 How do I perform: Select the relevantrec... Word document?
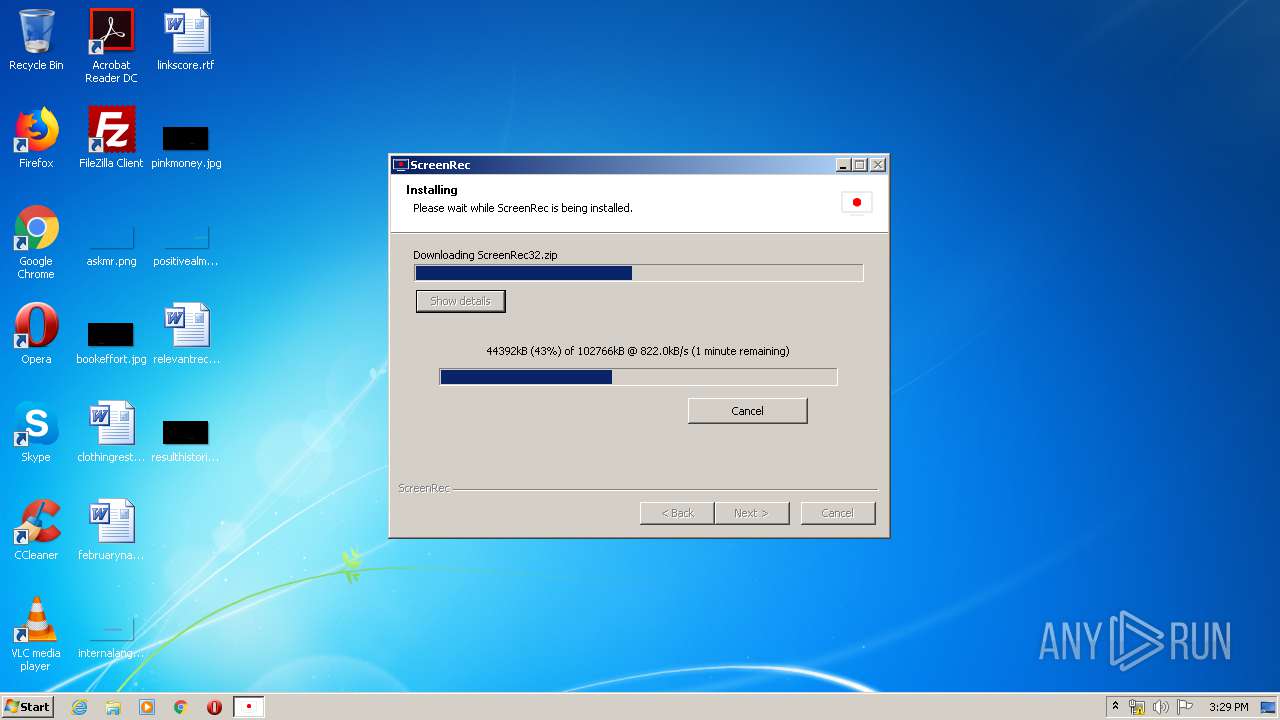(x=186, y=334)
